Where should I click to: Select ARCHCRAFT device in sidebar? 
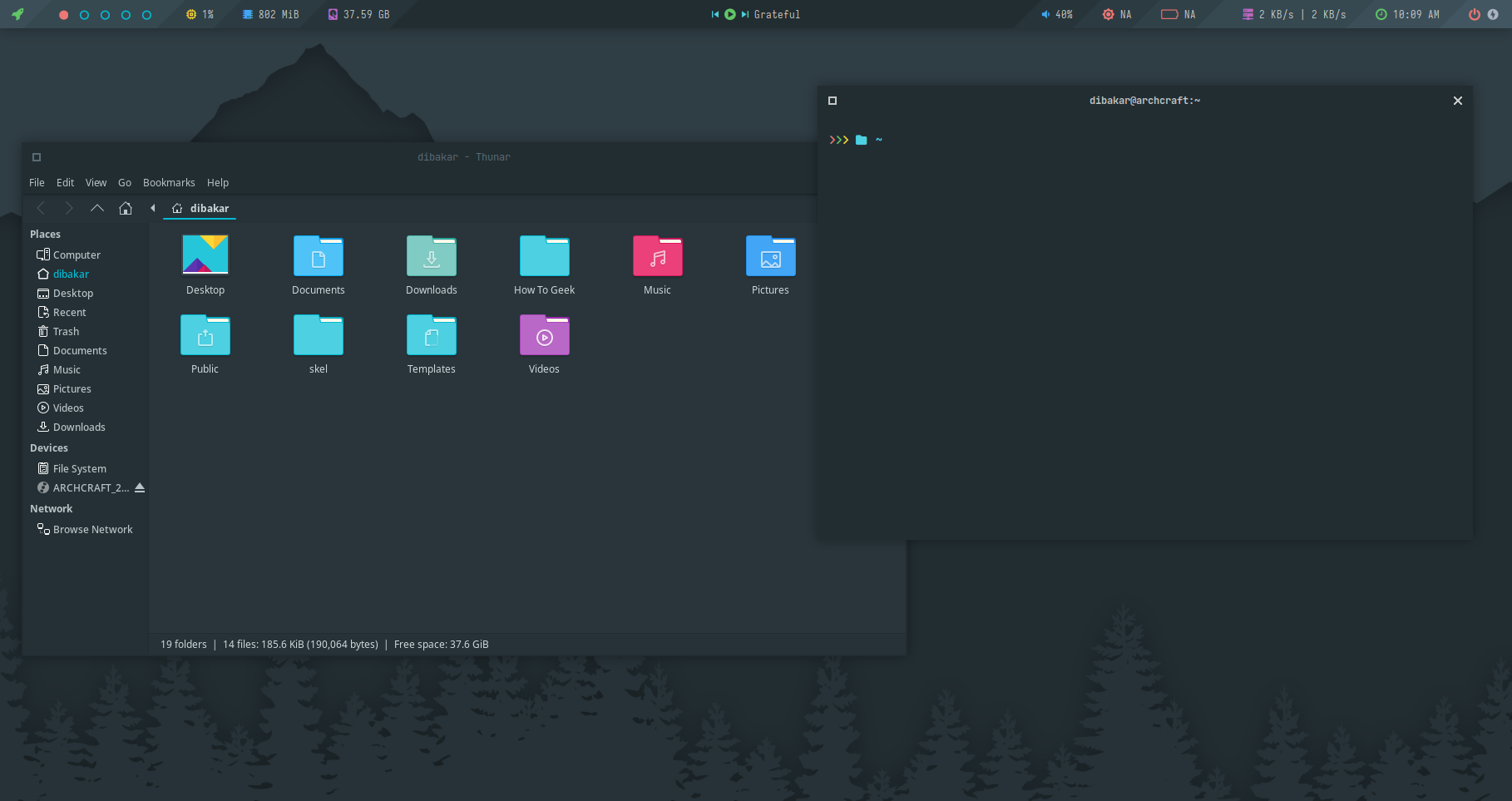(83, 487)
